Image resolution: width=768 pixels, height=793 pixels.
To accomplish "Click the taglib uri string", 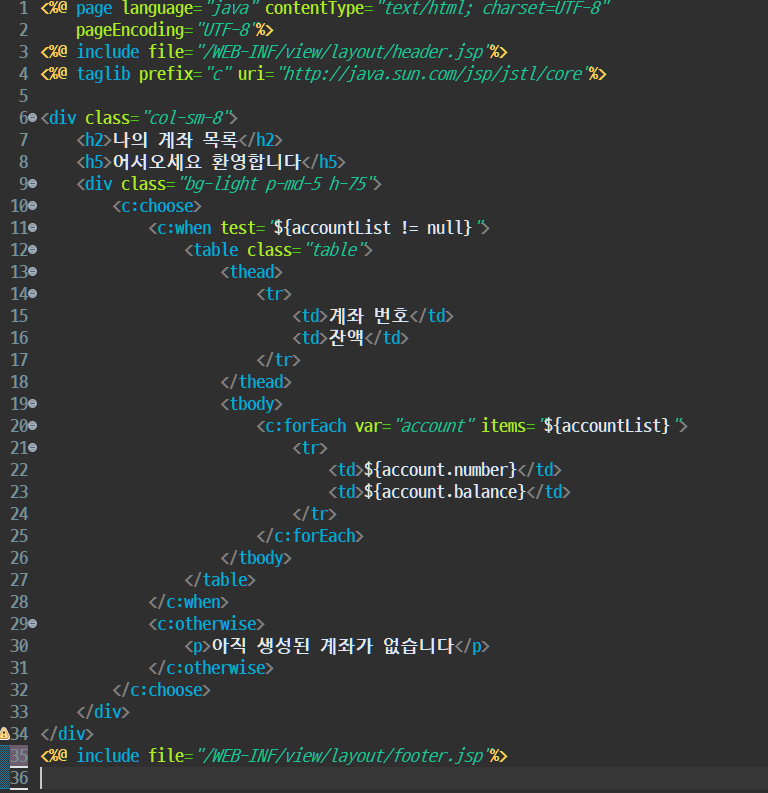I will coord(433,74).
